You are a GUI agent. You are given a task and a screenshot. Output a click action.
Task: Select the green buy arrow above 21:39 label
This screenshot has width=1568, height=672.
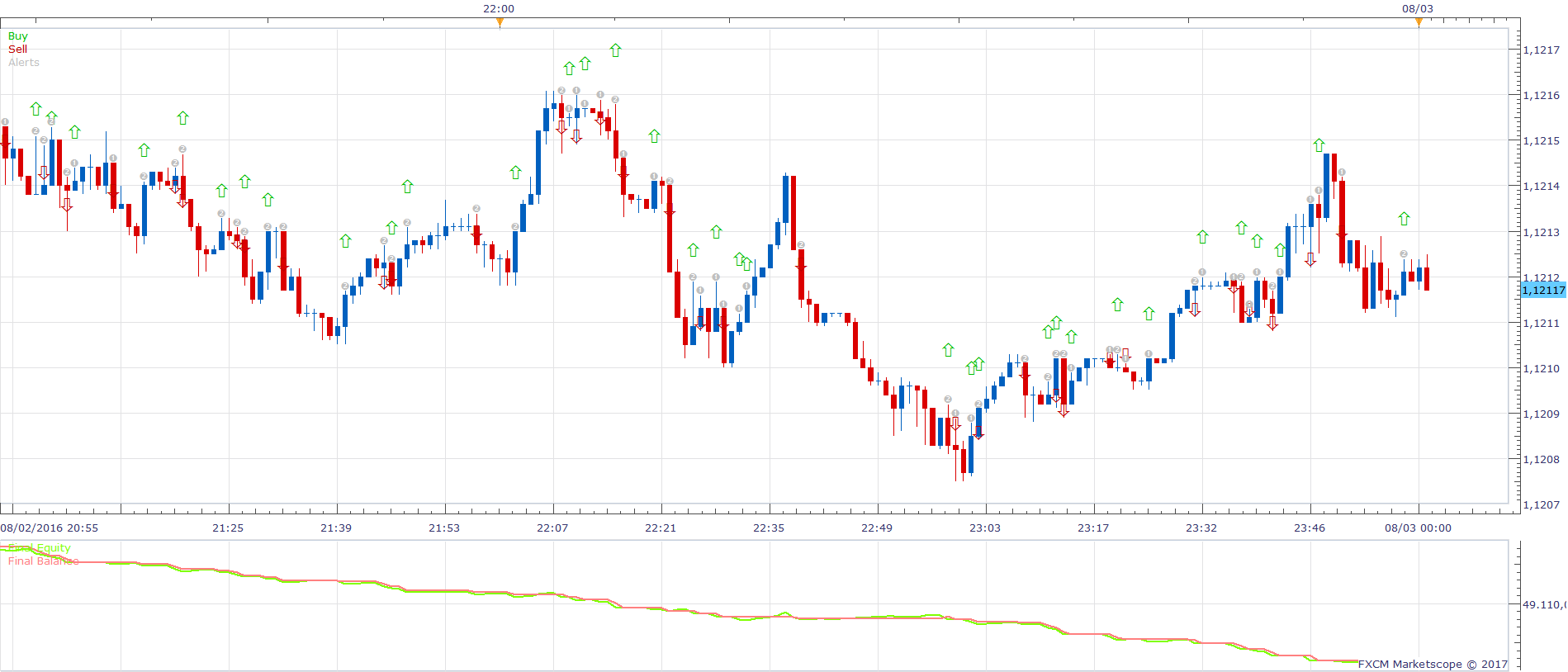click(345, 241)
